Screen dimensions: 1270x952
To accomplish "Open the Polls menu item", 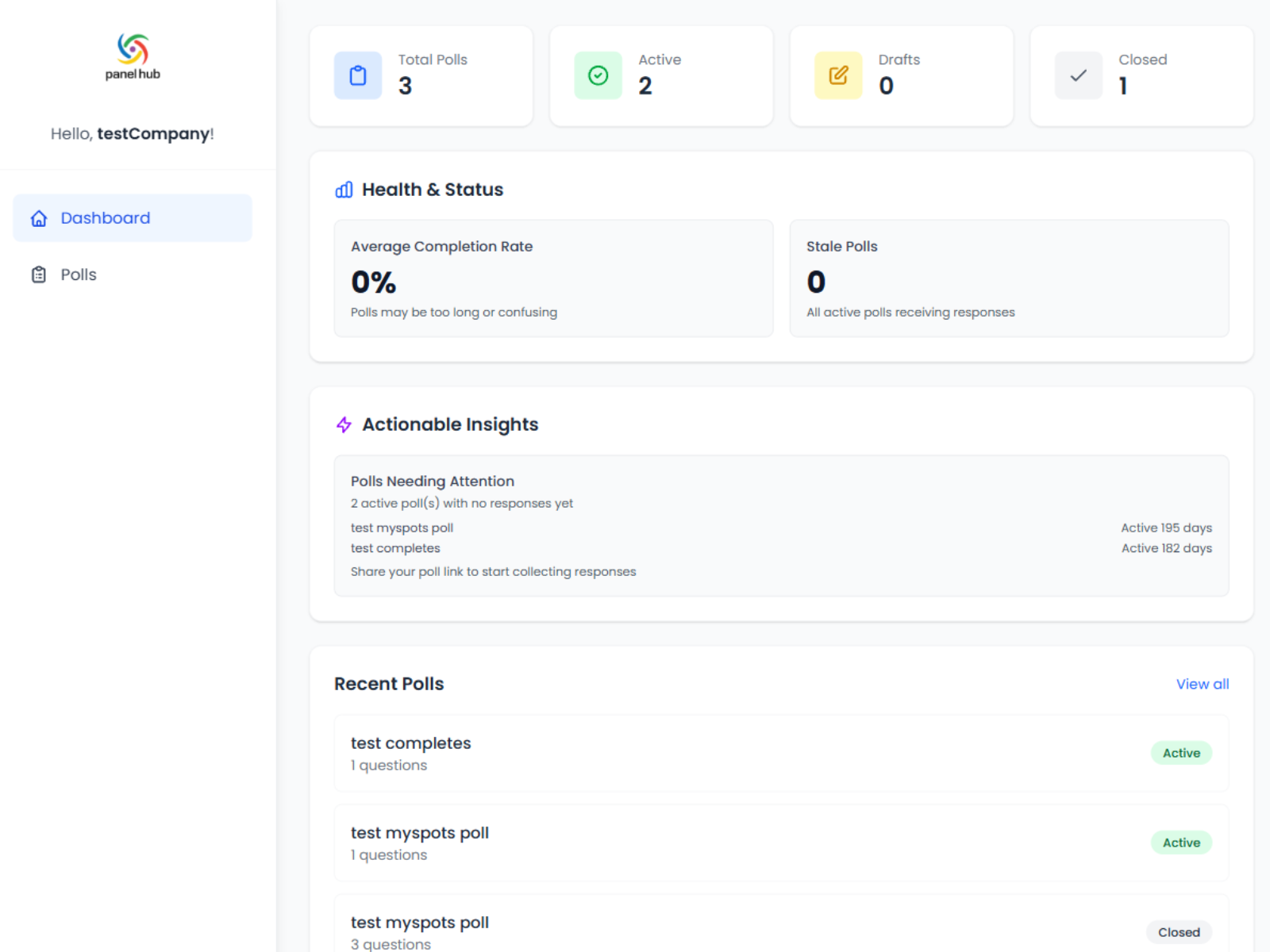I will pos(133,274).
